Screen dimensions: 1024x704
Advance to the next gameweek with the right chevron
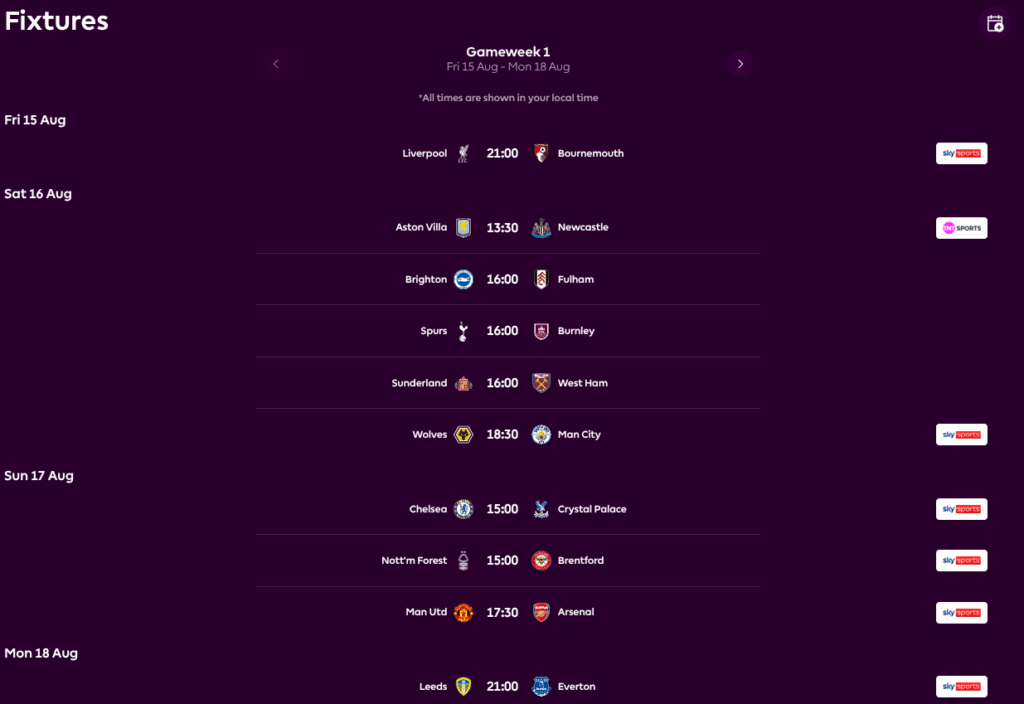pos(740,63)
